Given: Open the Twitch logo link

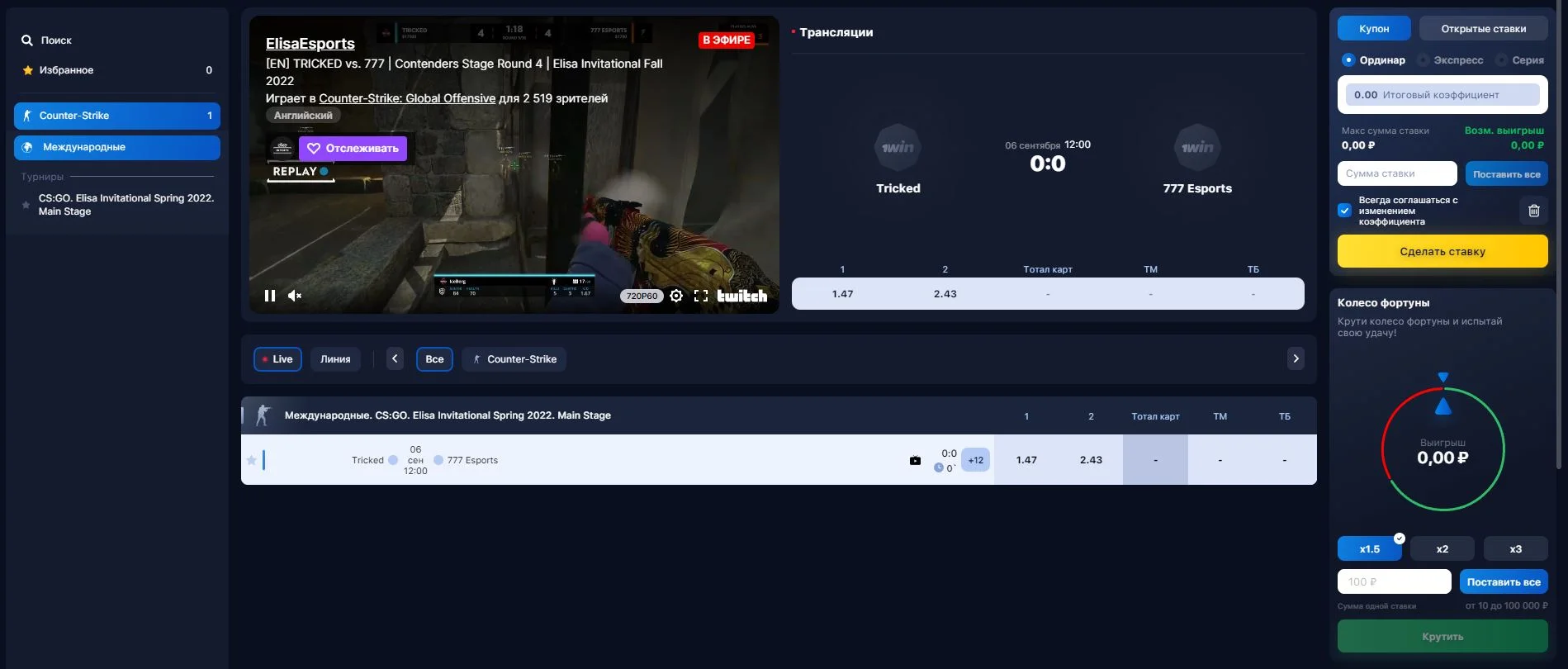Looking at the screenshot, I should click(x=741, y=296).
